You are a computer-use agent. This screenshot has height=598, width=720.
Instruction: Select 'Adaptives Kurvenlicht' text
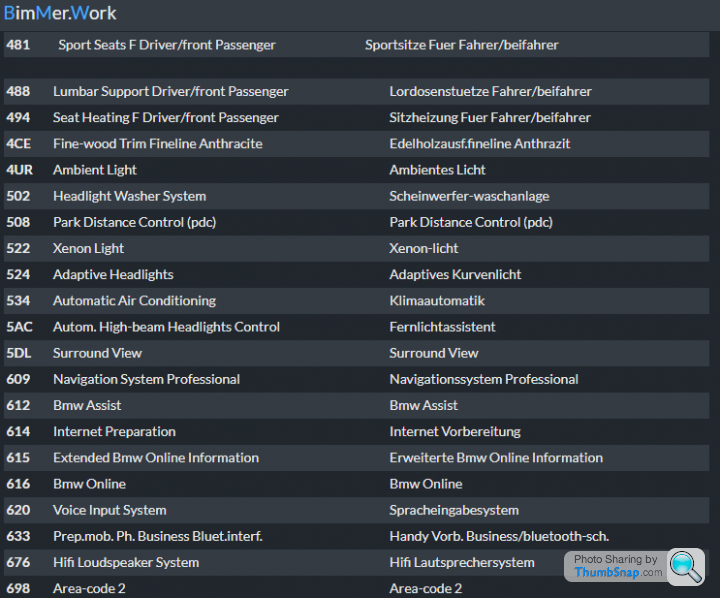click(455, 275)
